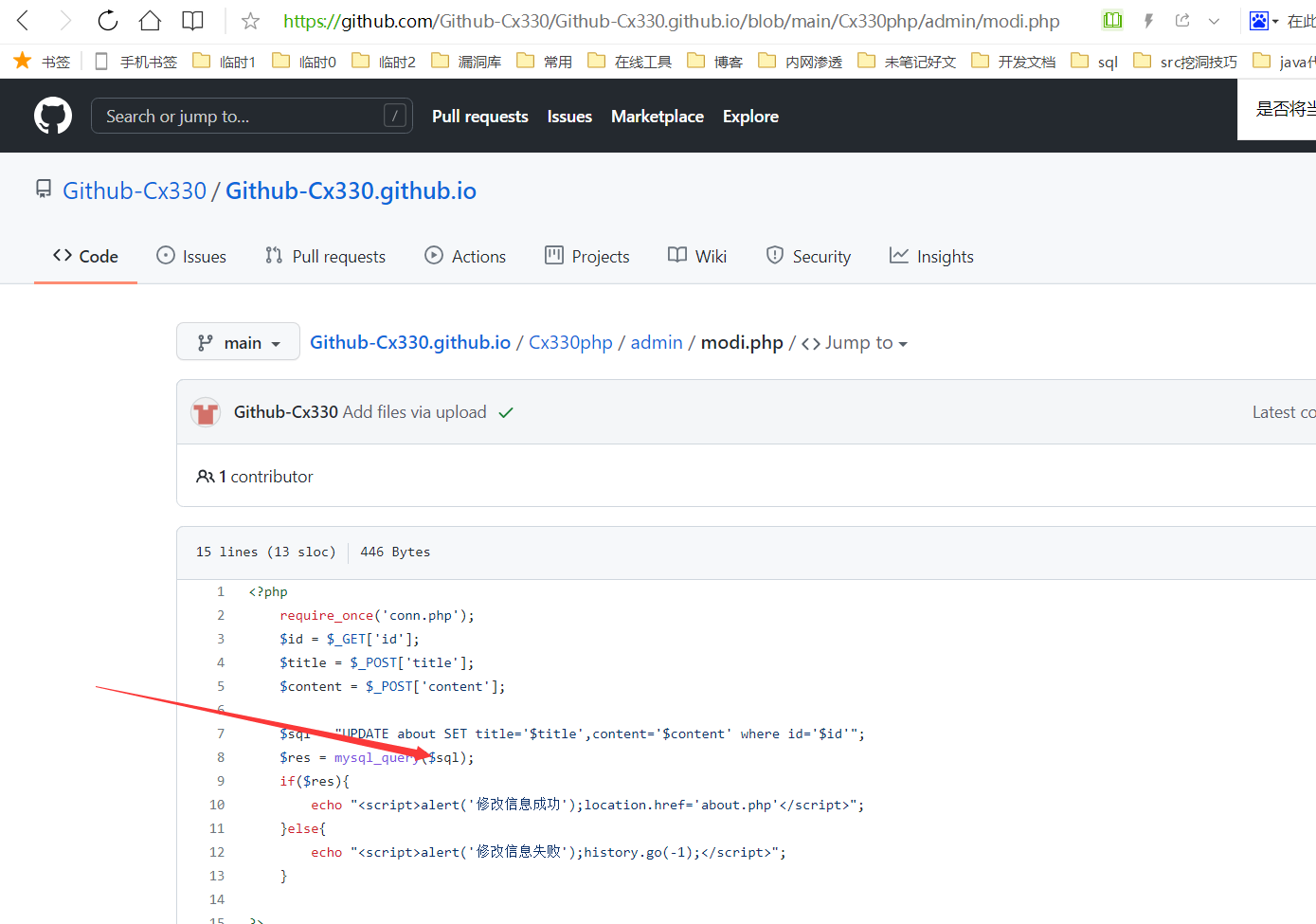
Task: Click line number 10 in code
Action: [x=217, y=805]
